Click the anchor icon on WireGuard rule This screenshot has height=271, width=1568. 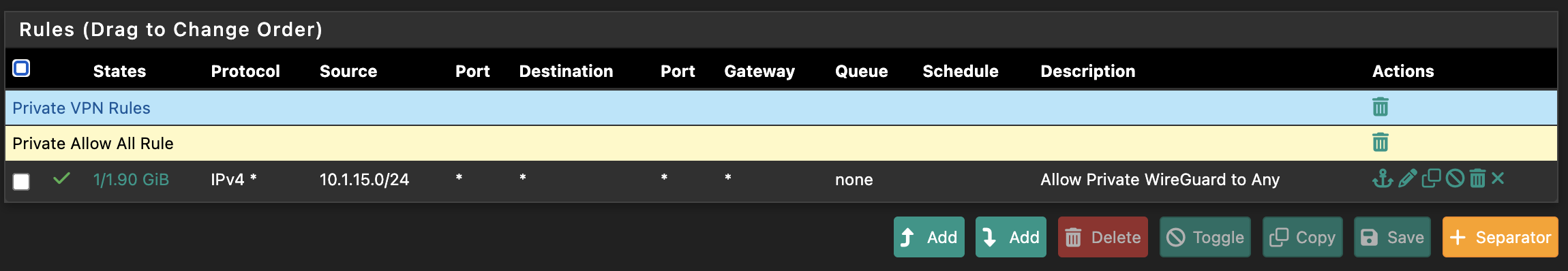pos(1383,178)
